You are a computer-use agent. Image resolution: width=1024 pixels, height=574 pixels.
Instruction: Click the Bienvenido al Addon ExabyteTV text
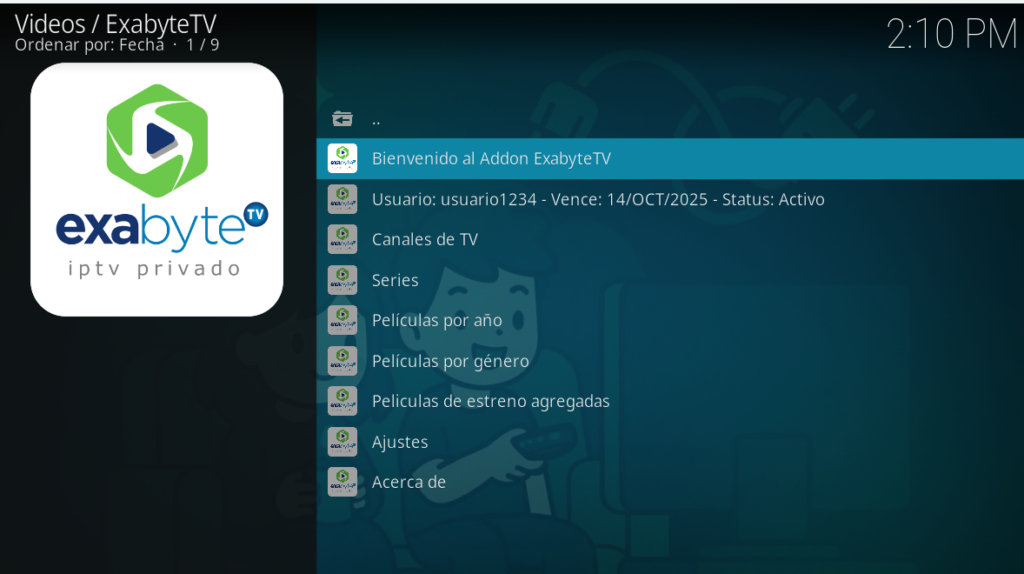[x=491, y=158]
